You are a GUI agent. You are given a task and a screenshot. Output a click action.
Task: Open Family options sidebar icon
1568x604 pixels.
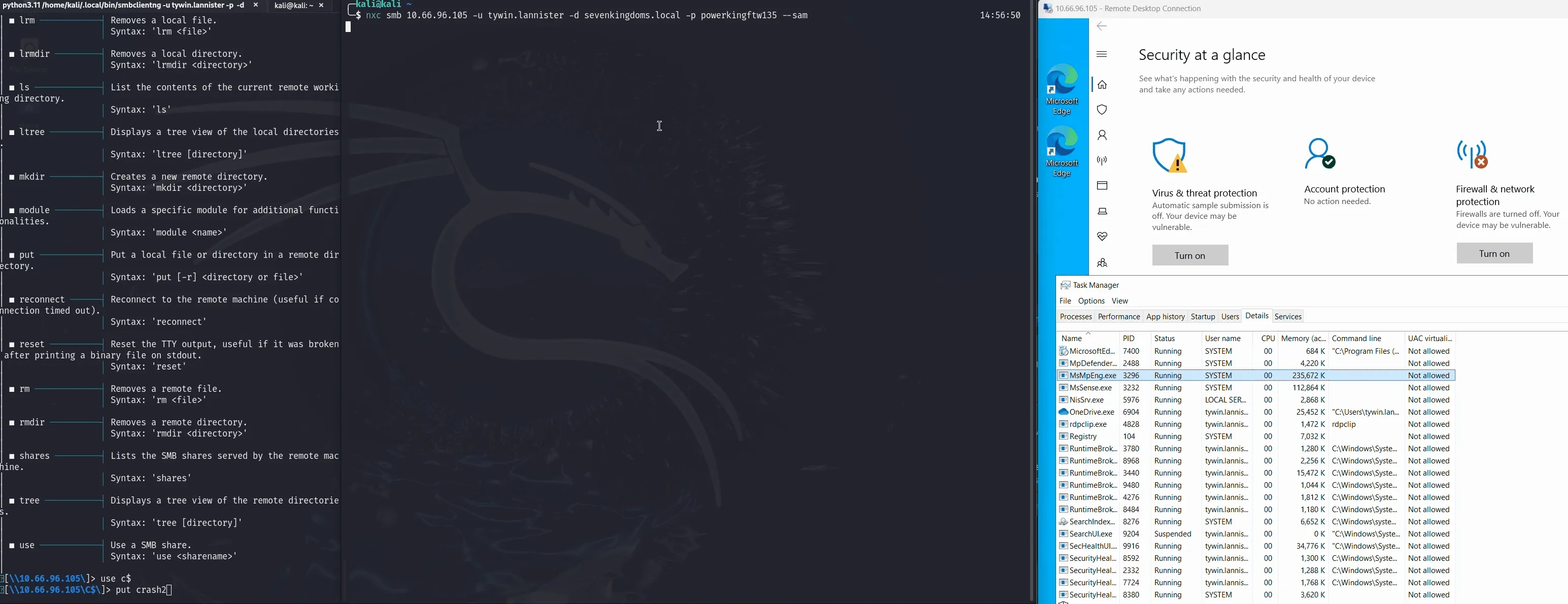coord(1102,262)
